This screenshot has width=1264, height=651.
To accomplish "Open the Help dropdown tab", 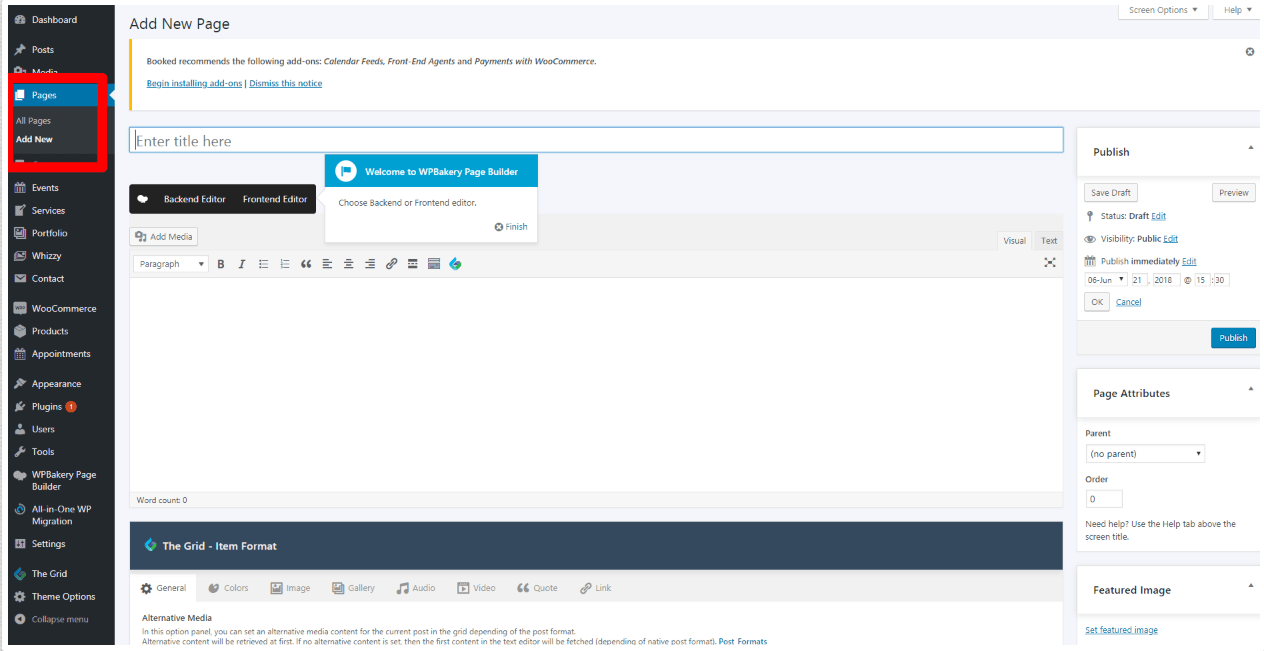I will pos(1238,10).
